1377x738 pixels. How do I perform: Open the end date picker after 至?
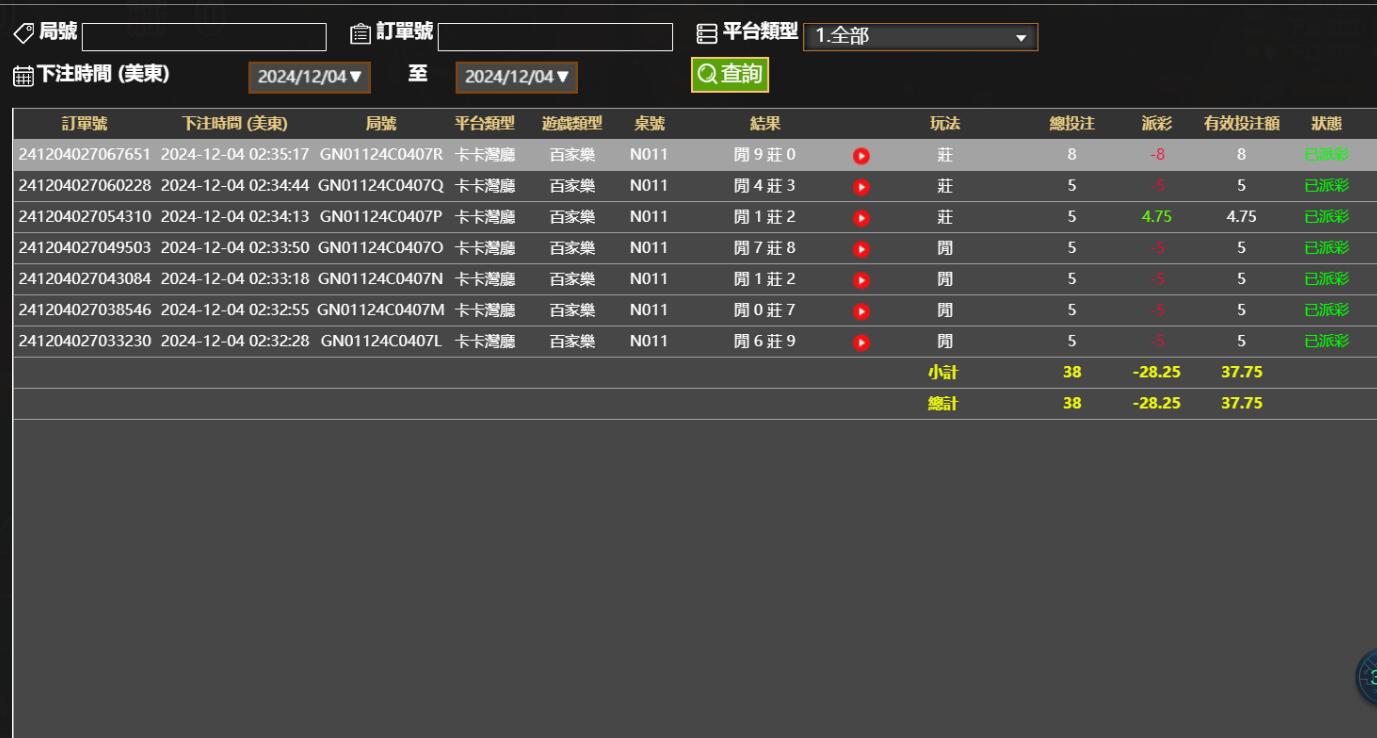click(x=516, y=77)
